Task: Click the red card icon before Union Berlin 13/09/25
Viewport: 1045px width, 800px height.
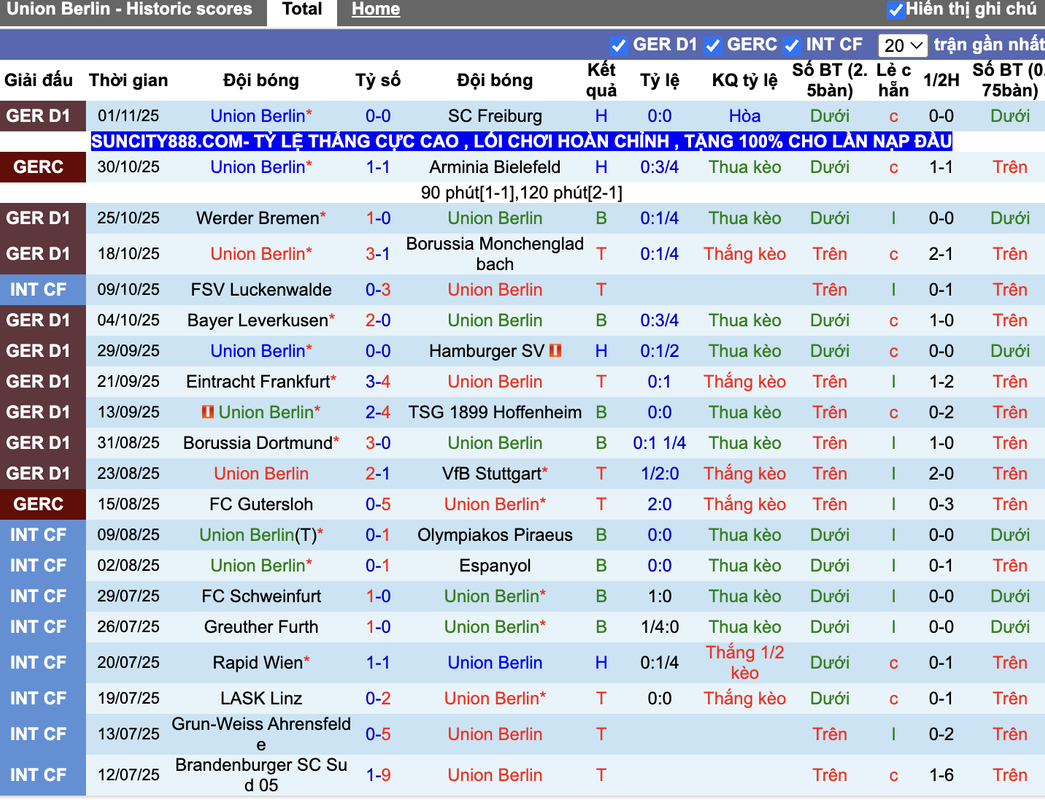Action: click(208, 412)
